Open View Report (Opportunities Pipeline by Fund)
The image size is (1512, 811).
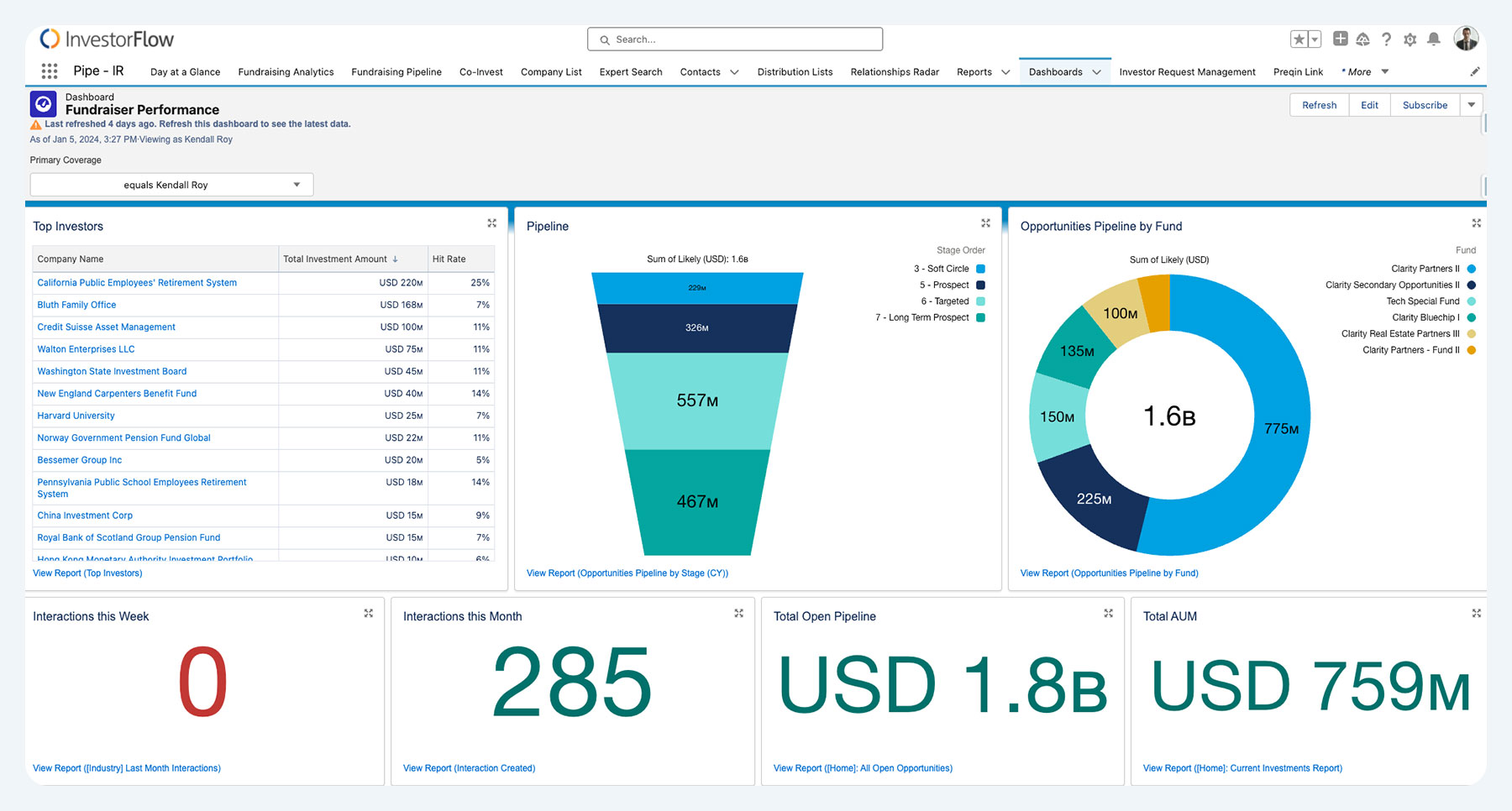(x=1109, y=573)
